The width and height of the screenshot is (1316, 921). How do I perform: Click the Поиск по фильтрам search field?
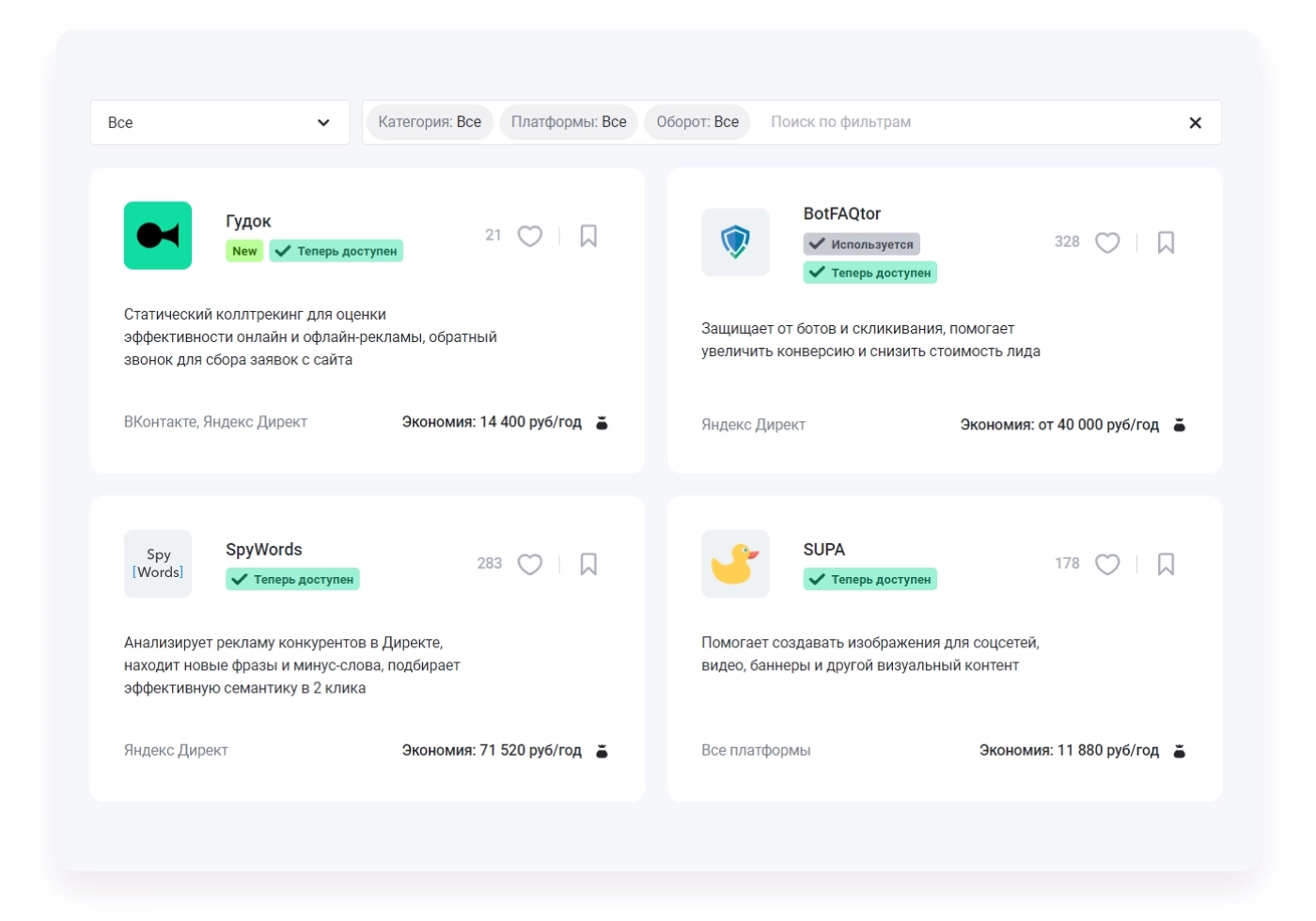[x=840, y=121]
